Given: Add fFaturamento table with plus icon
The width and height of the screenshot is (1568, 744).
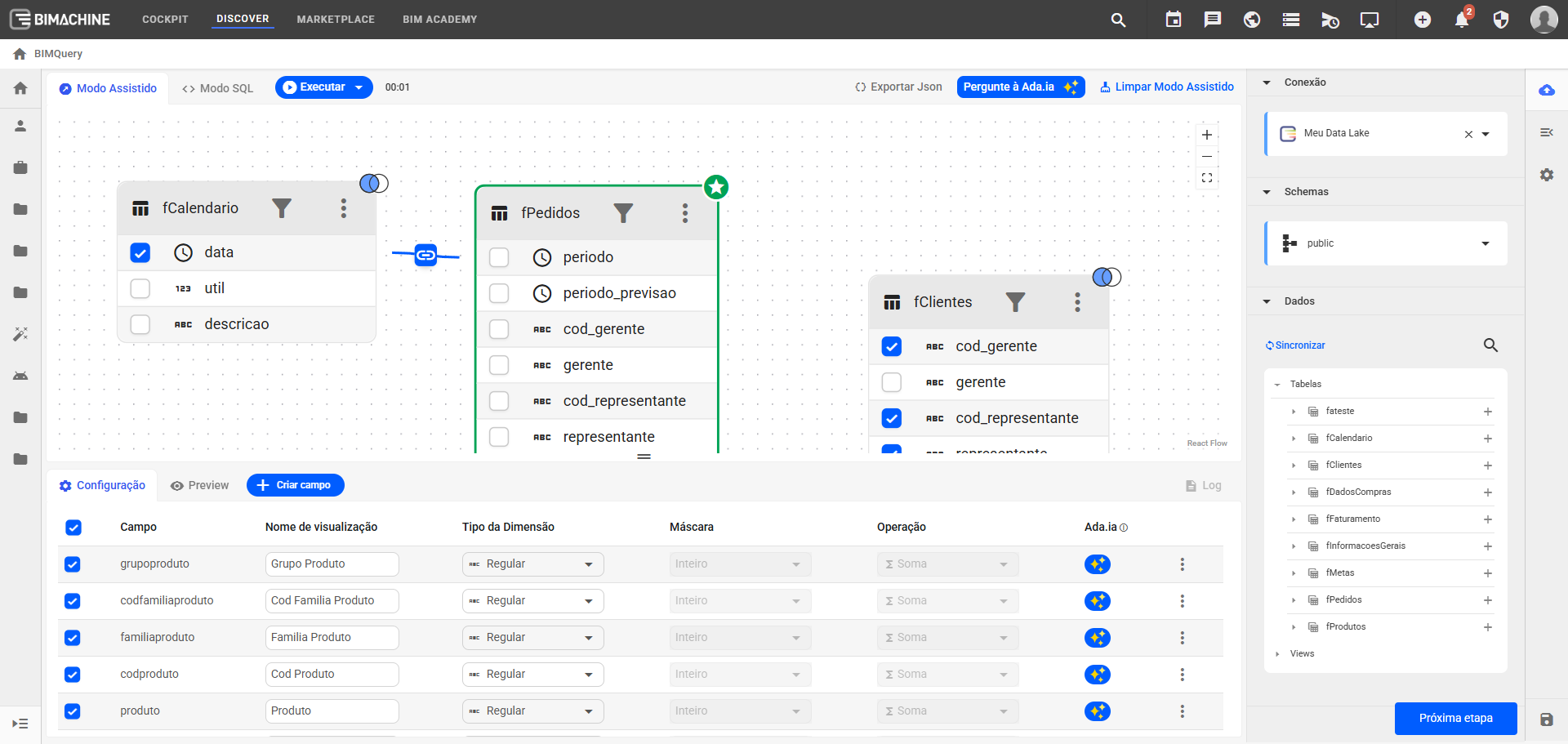Looking at the screenshot, I should point(1488,519).
